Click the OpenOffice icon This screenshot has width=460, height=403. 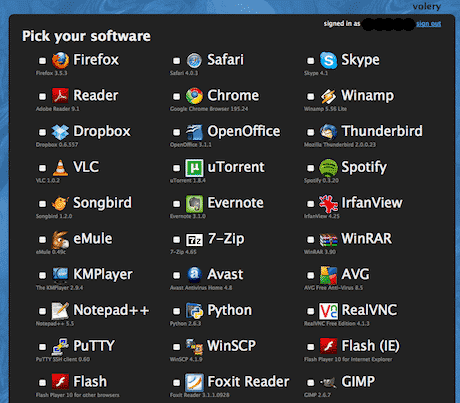tap(194, 132)
